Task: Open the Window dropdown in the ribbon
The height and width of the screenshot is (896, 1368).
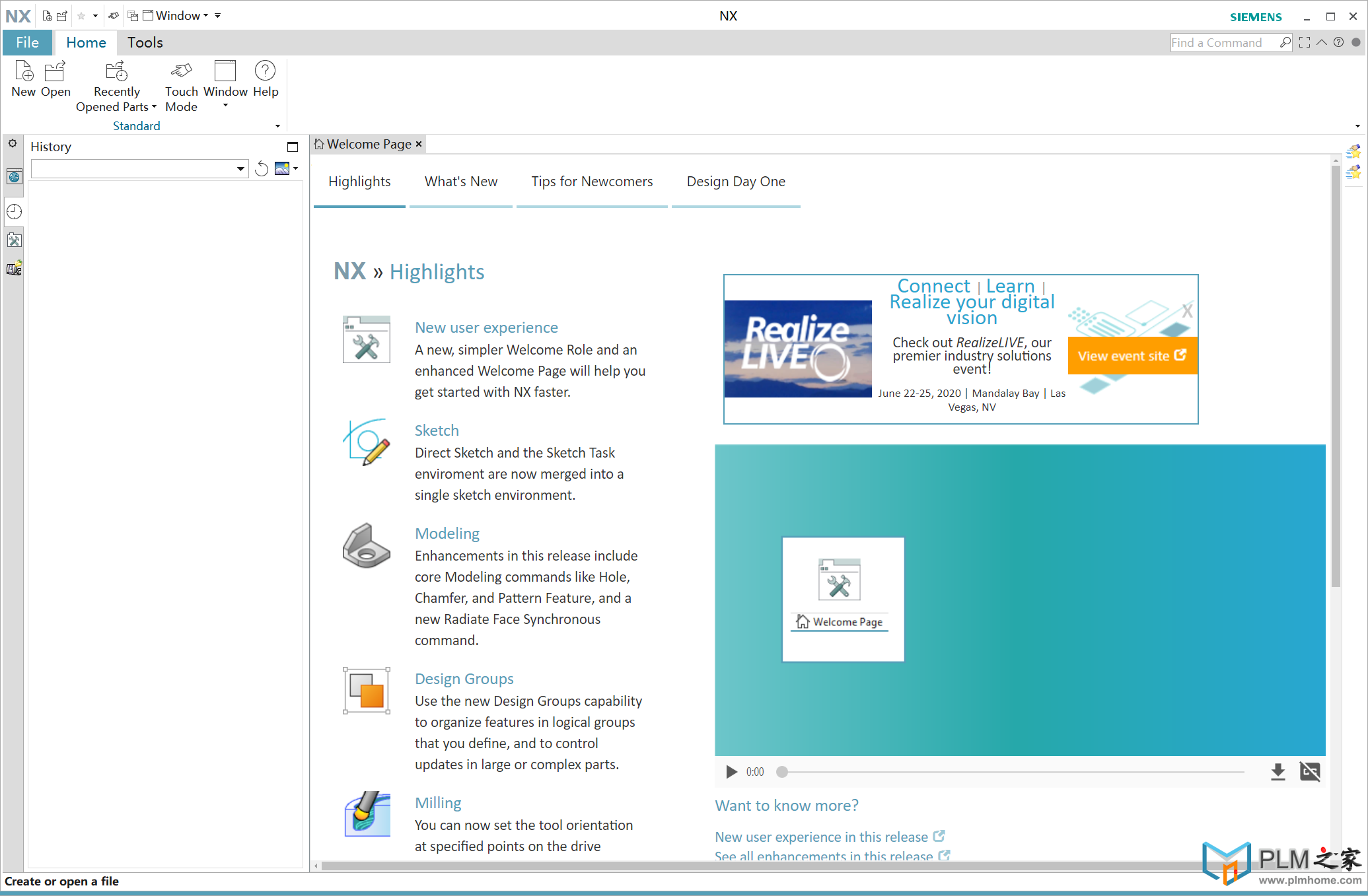Action: pyautogui.click(x=225, y=85)
